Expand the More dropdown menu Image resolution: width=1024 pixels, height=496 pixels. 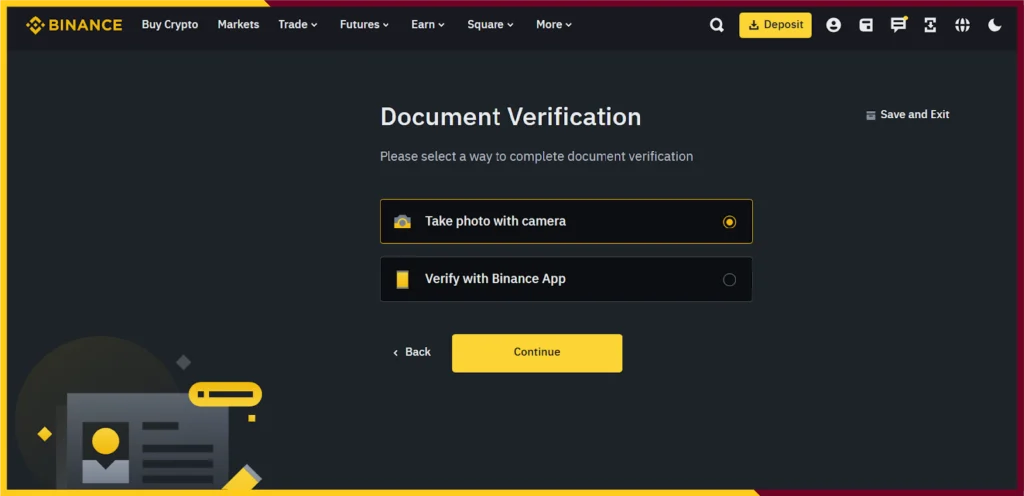(x=554, y=25)
